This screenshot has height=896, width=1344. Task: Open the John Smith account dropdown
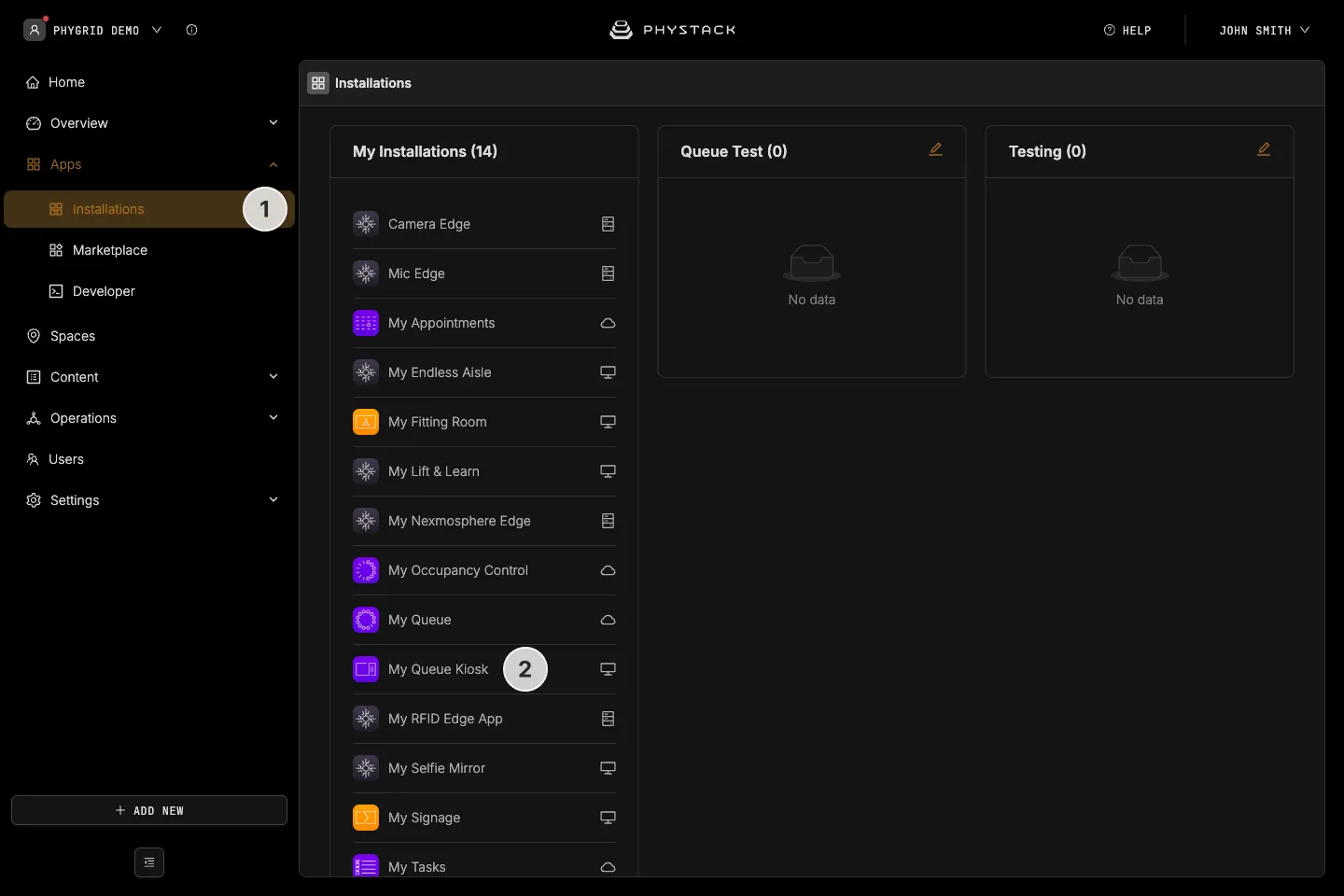1264,30
